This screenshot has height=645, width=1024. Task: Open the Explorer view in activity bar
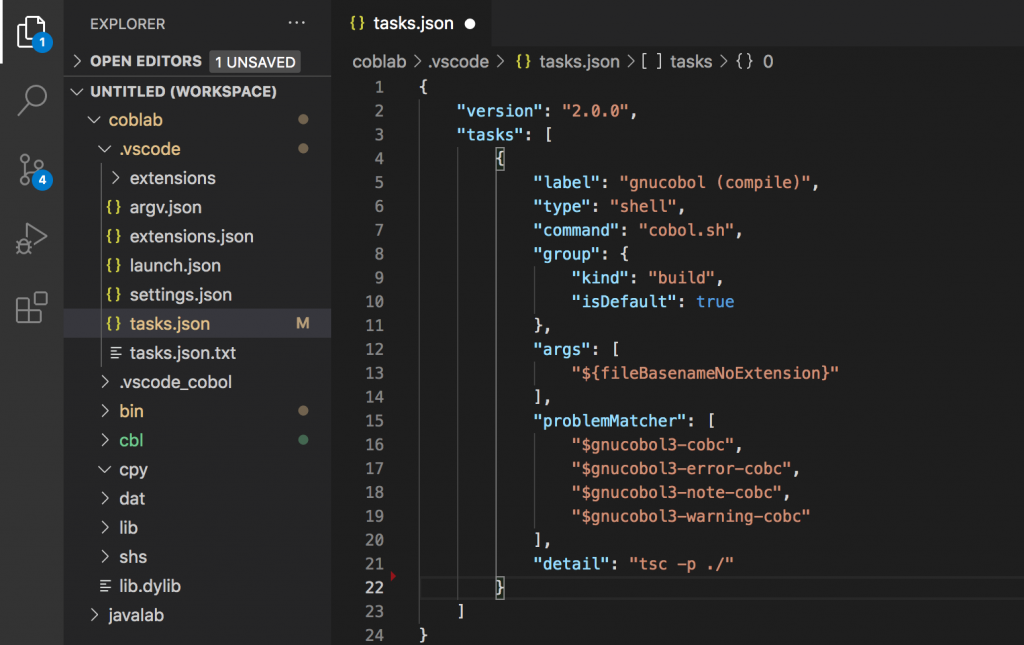click(32, 31)
